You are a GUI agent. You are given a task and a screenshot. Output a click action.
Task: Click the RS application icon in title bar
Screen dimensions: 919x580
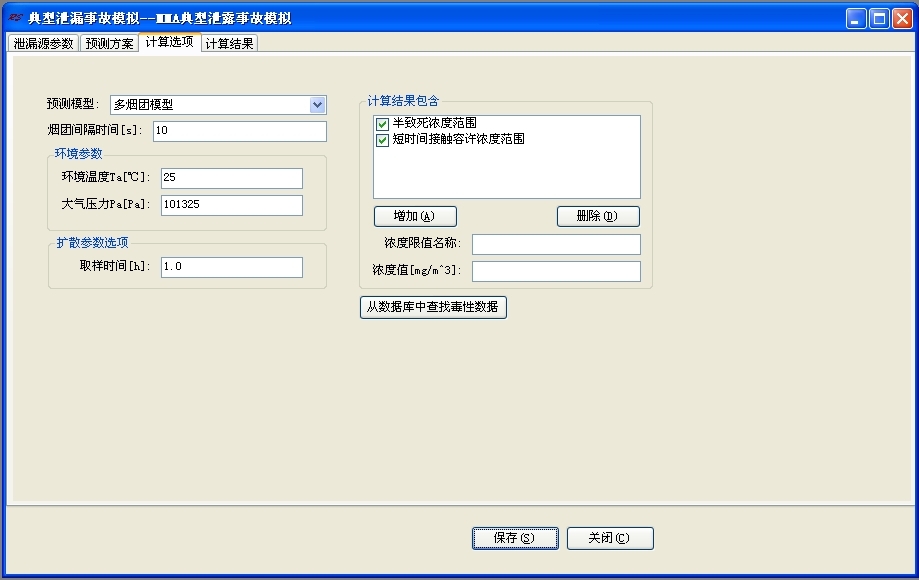[15, 18]
